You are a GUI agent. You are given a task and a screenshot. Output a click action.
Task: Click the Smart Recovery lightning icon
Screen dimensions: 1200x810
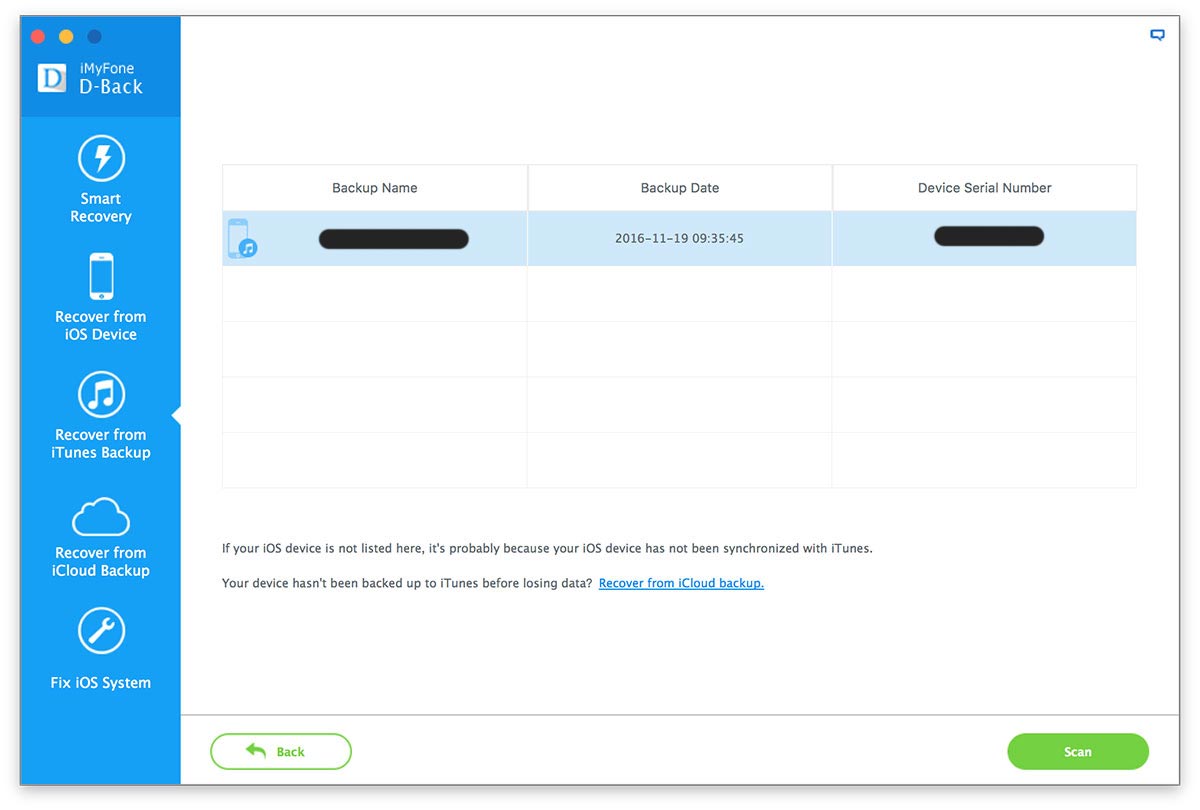[x=101, y=158]
